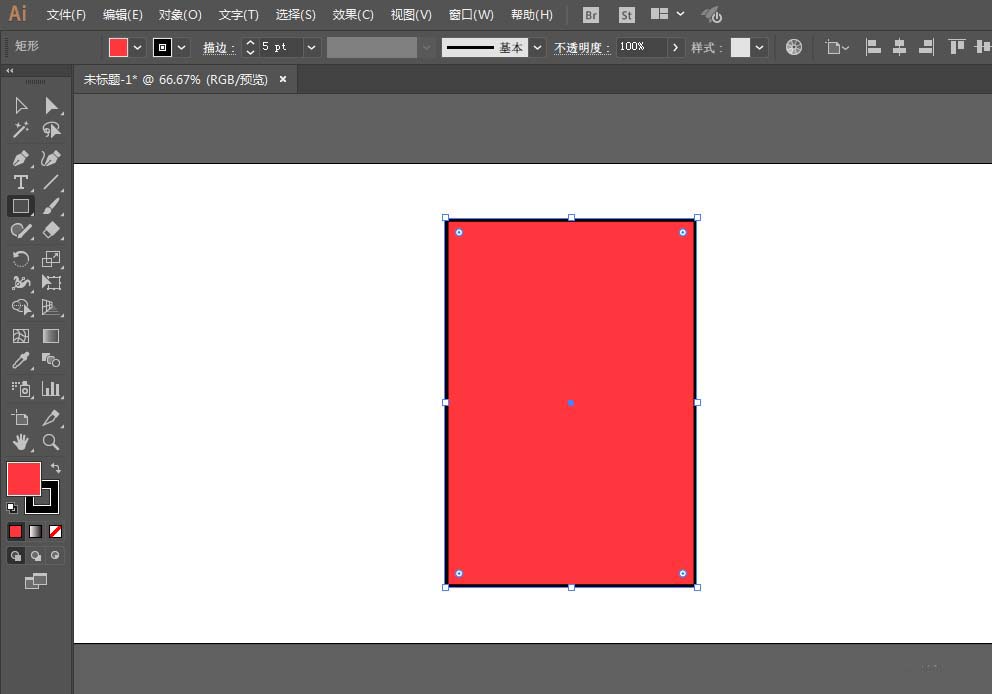Viewport: 992px width, 694px height.
Task: Select the Curvature tool
Action: (51, 158)
